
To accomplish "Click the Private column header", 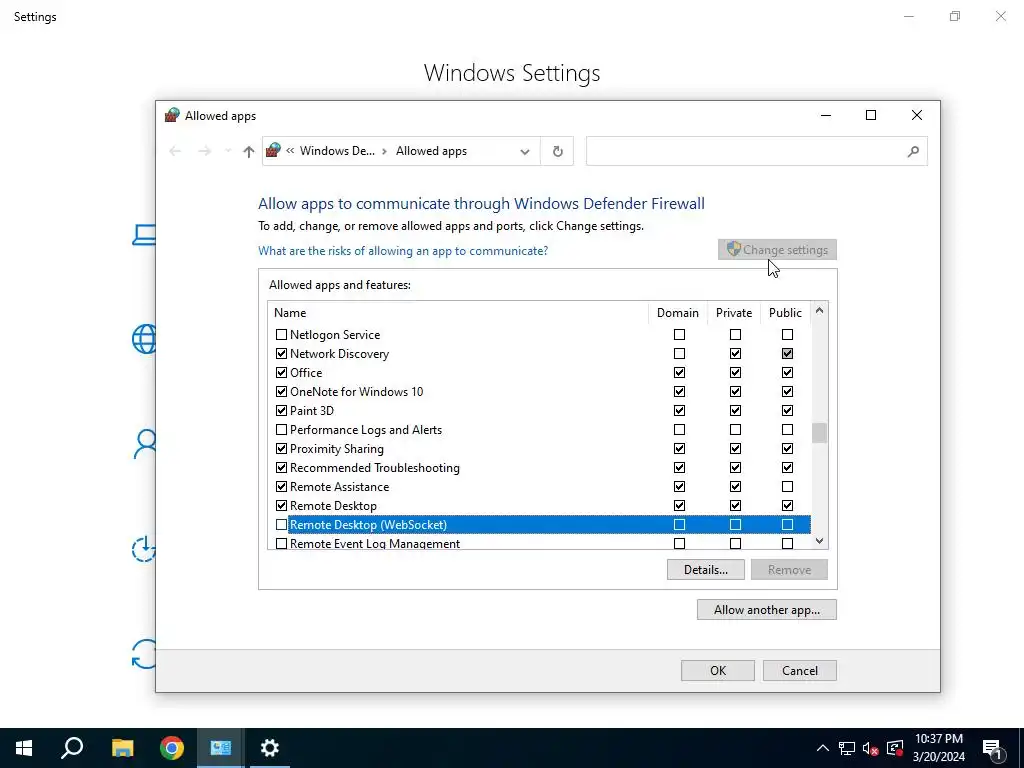I will 733,313.
